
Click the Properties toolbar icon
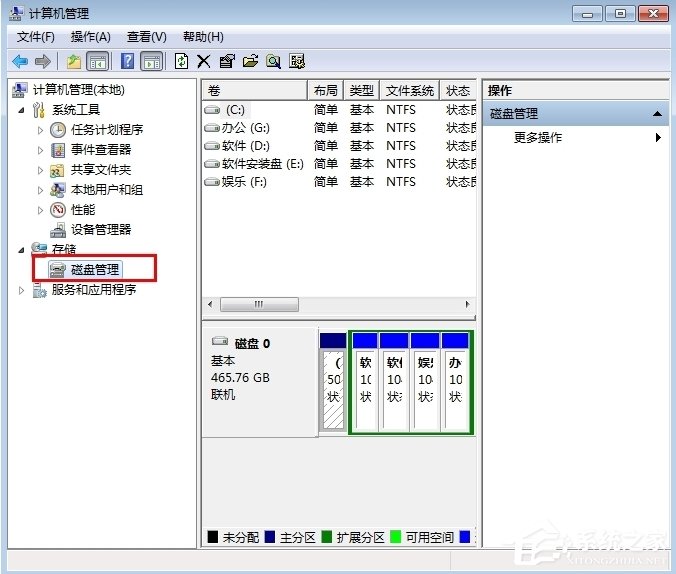click(227, 61)
